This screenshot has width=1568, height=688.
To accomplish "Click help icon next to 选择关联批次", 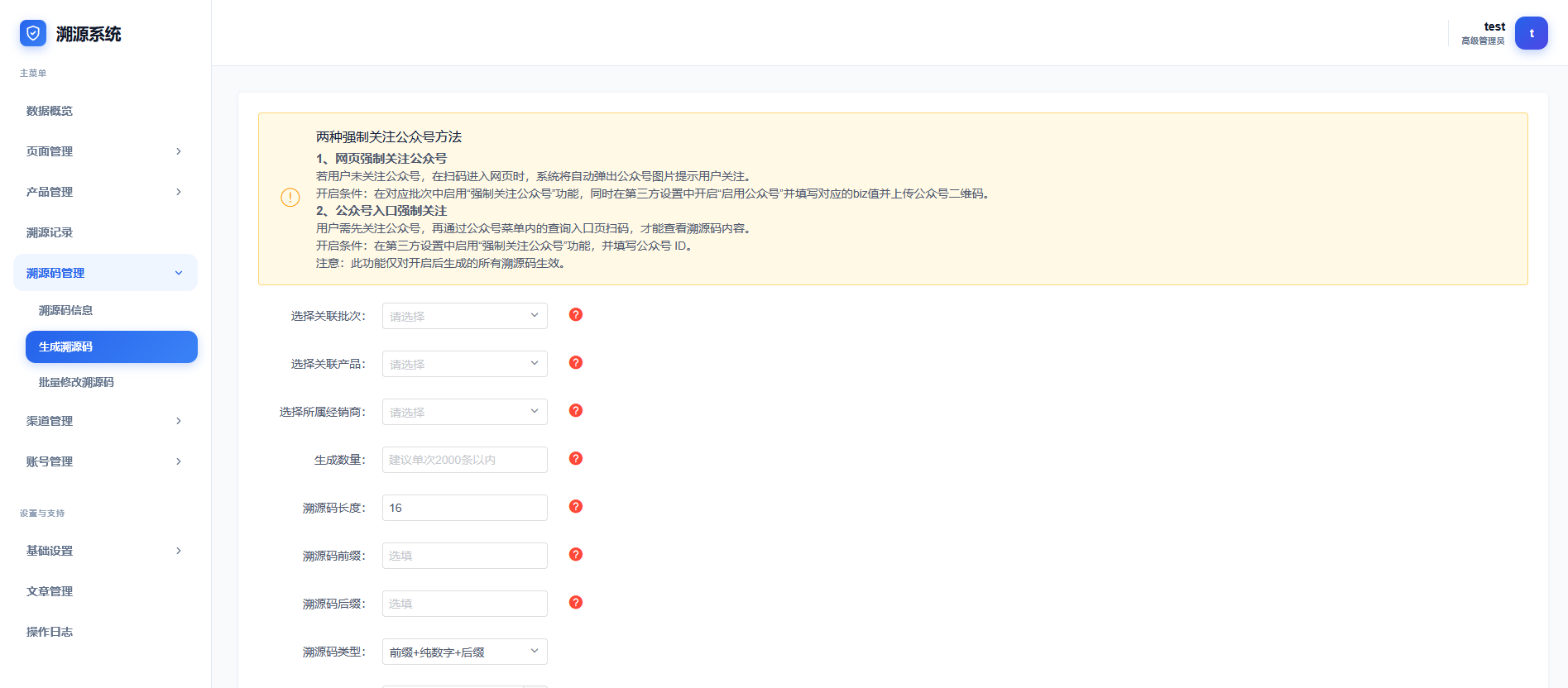I will 576,314.
